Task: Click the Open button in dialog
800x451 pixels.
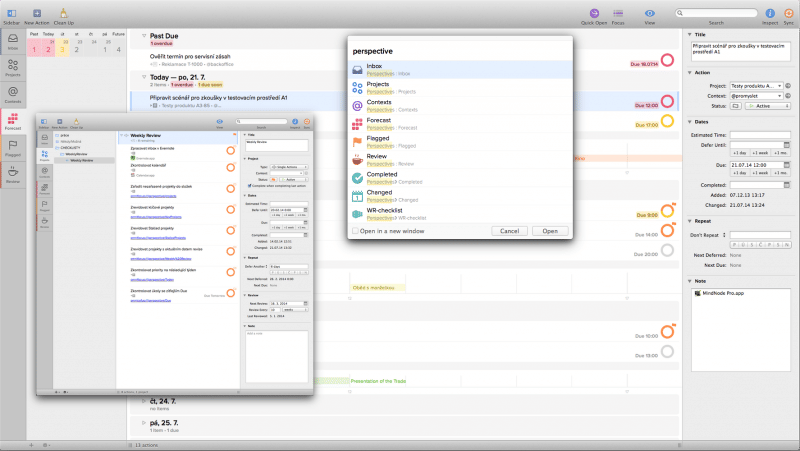Action: [550, 230]
